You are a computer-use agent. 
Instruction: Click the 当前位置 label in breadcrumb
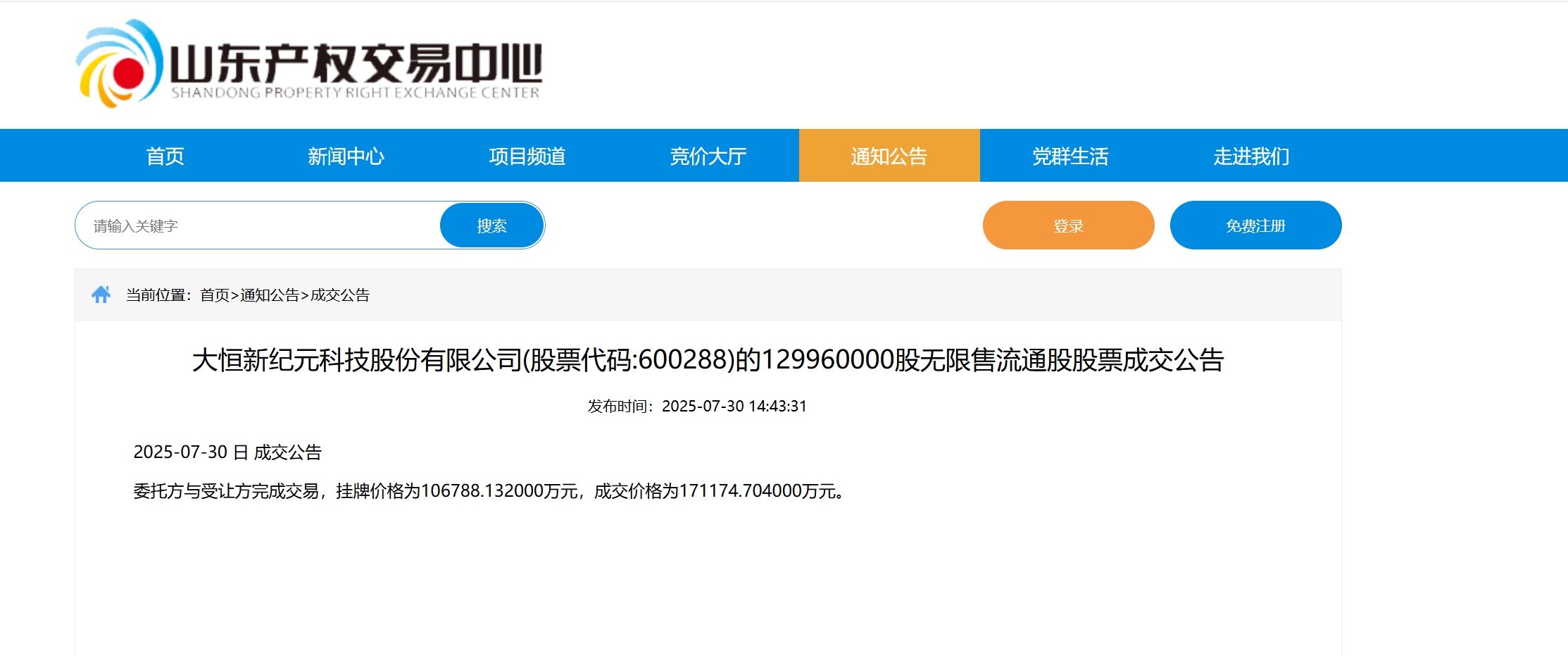159,295
